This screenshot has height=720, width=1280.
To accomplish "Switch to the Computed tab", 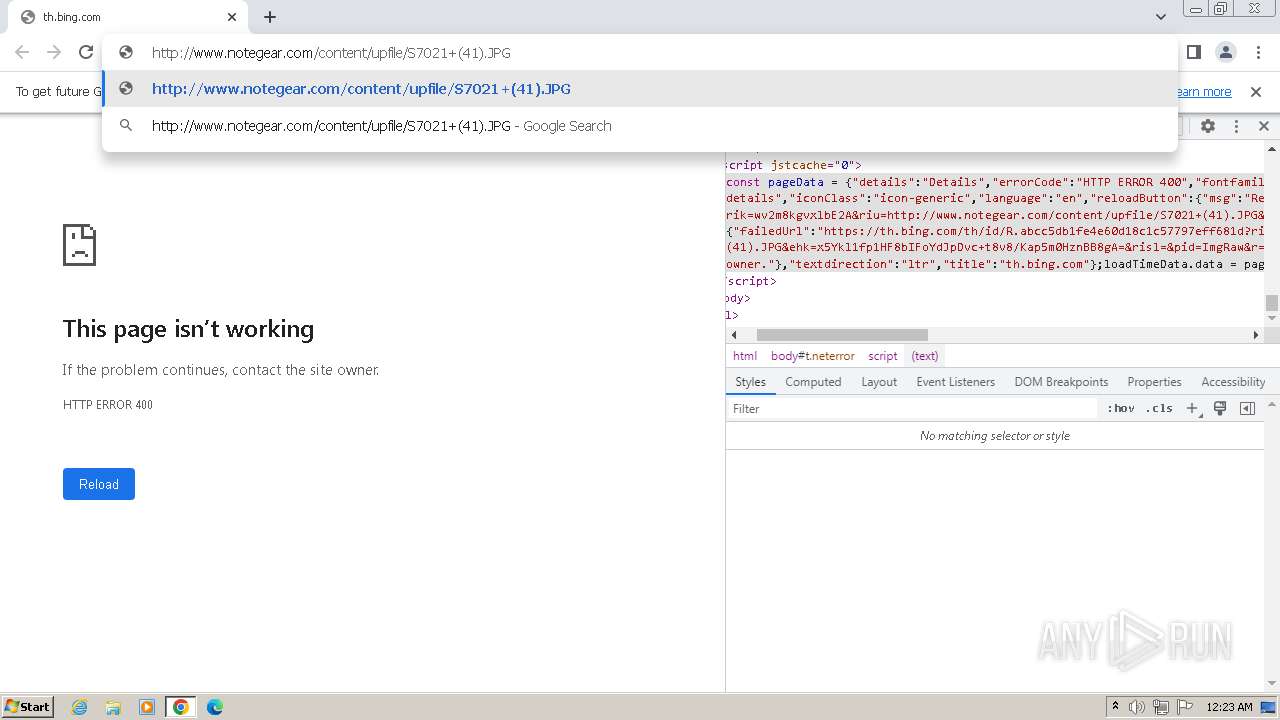I will [813, 382].
